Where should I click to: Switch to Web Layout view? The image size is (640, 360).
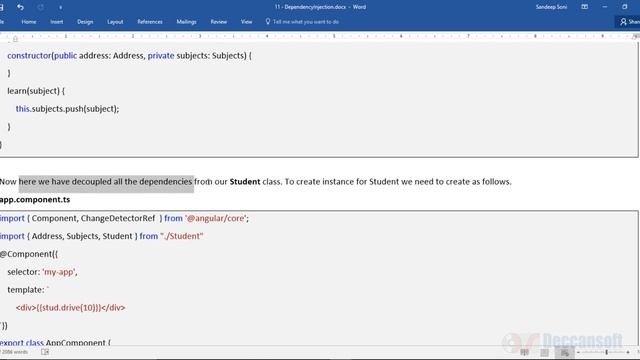[x=564, y=352]
